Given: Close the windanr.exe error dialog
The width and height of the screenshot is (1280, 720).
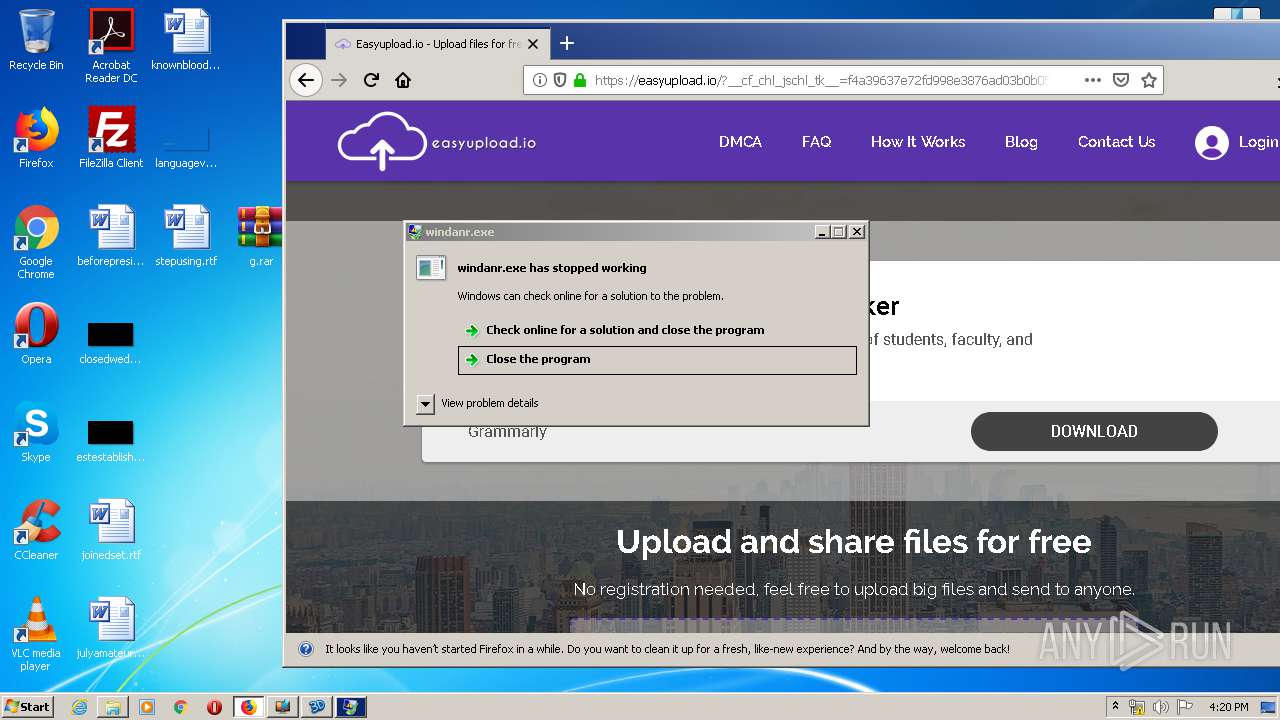Looking at the screenshot, I should 857,232.
